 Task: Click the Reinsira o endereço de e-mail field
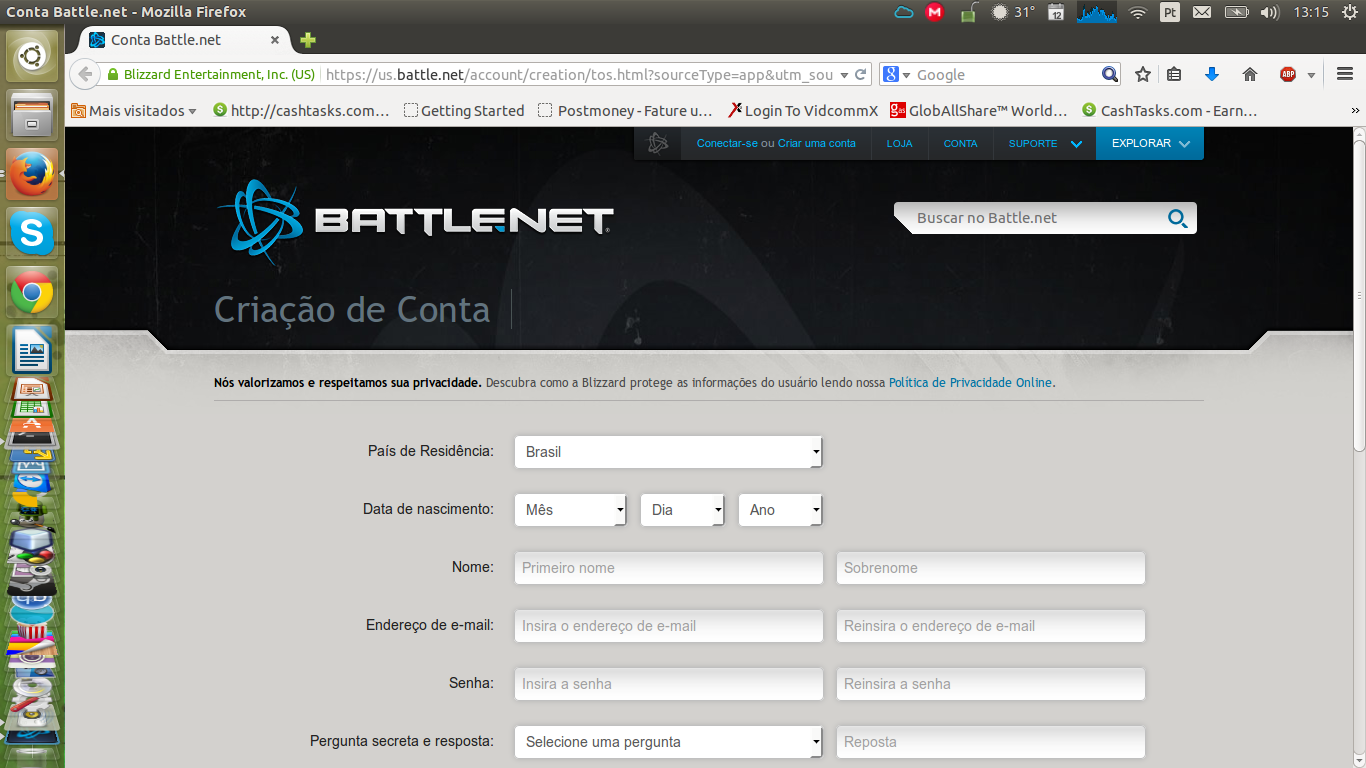click(x=990, y=626)
